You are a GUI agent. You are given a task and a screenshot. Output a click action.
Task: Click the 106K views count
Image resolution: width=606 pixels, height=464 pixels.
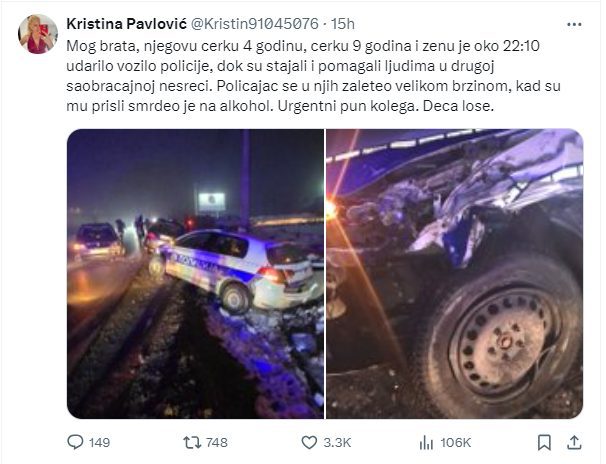coord(455,443)
